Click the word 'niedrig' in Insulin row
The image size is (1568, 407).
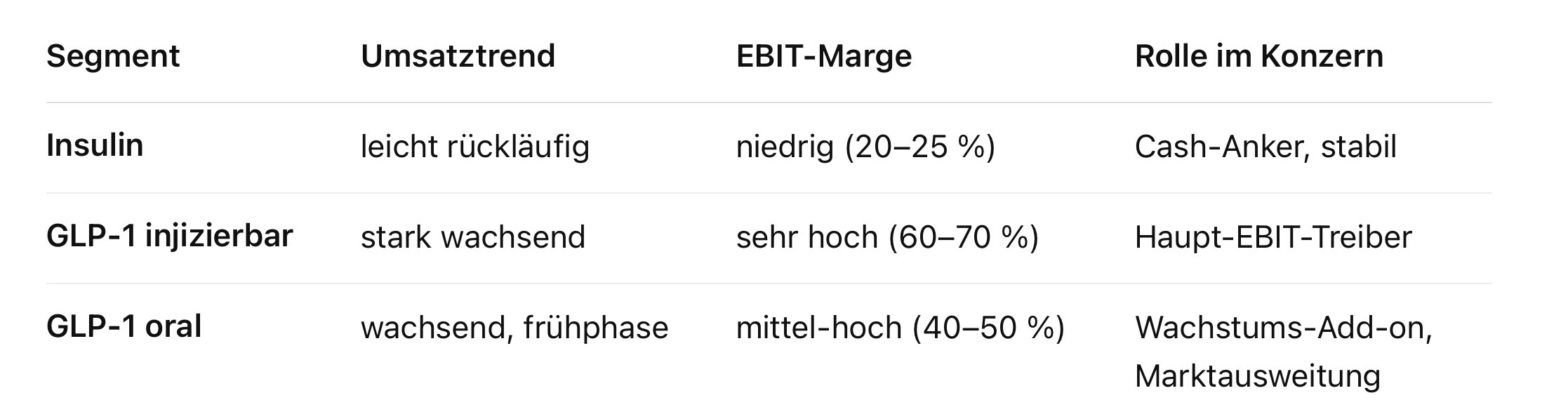(x=785, y=147)
